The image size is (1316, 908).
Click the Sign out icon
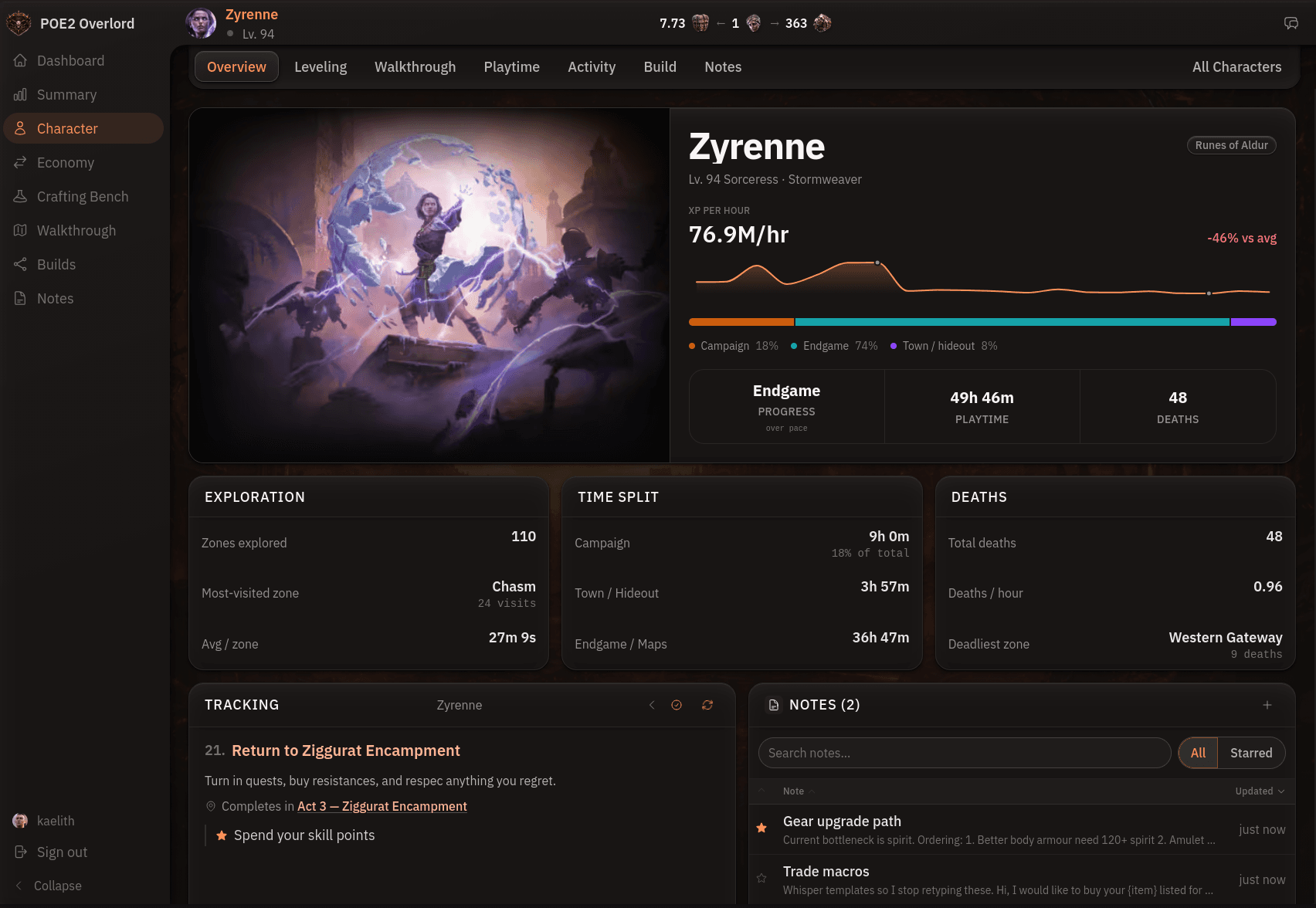(20, 852)
